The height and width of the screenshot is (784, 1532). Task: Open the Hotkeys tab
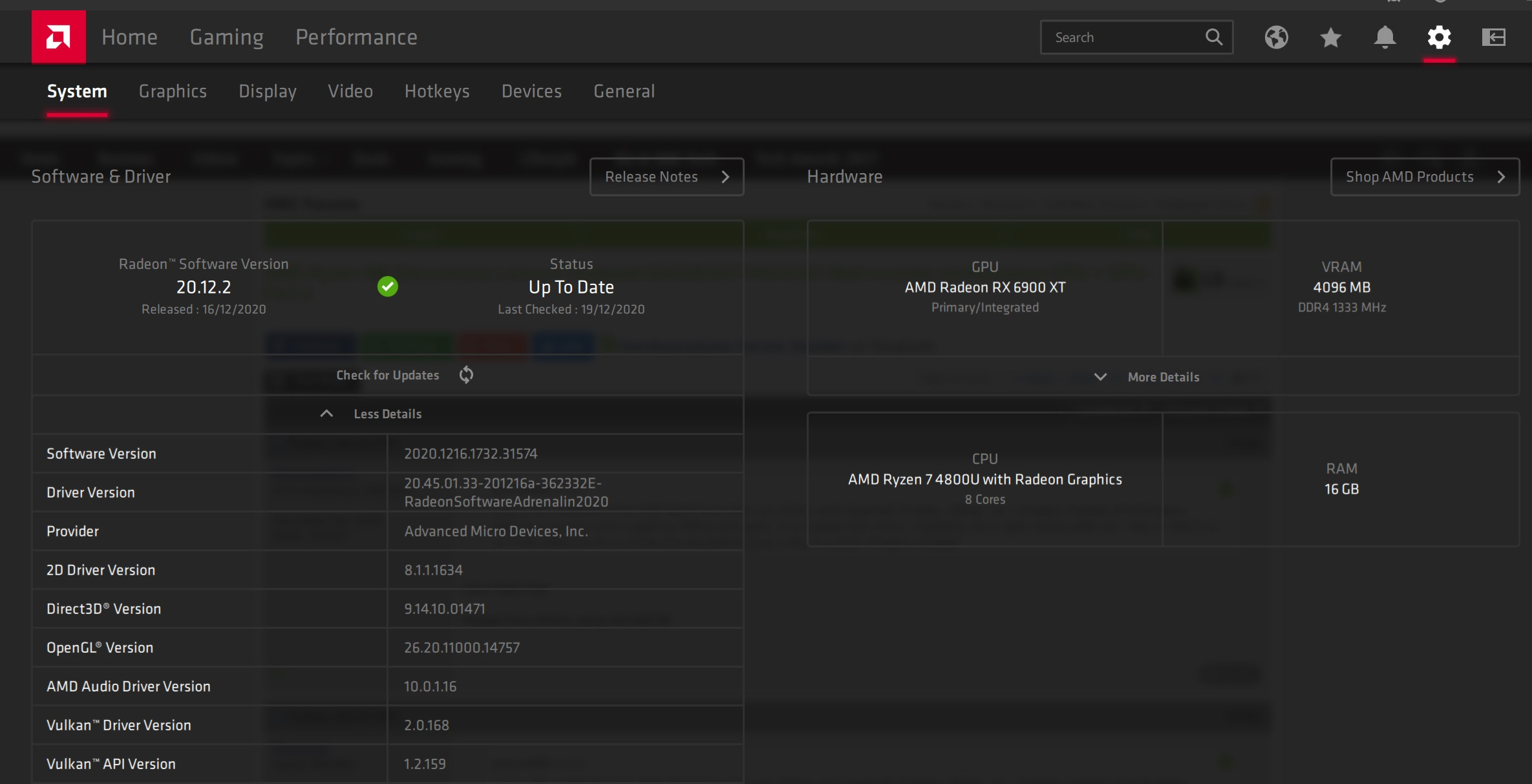tap(437, 91)
